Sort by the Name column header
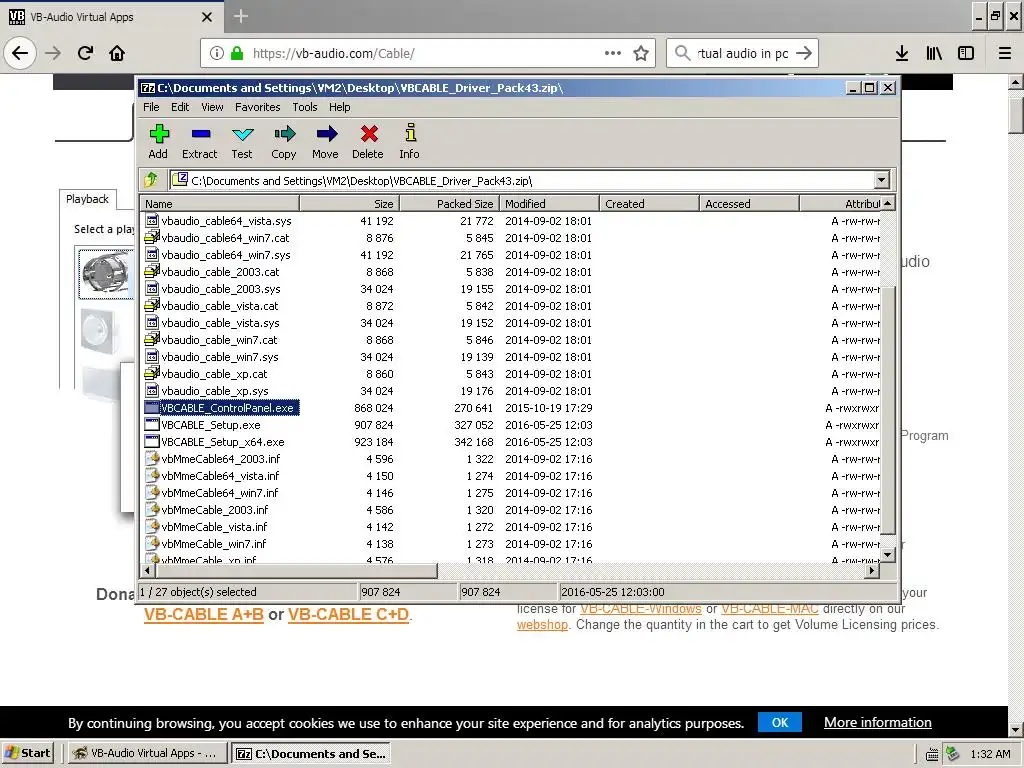The width and height of the screenshot is (1024, 768). [219, 204]
